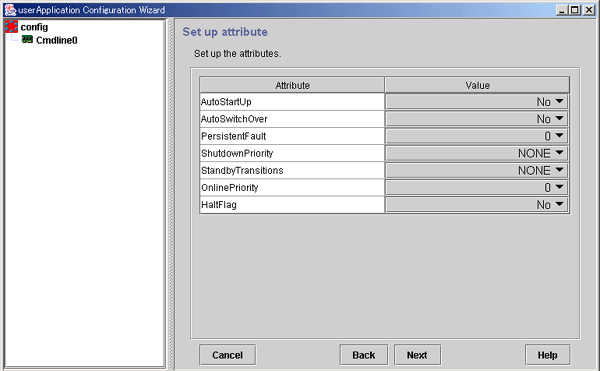Open the ShutdownPriority value dropdown
The image size is (600, 371).
477,153
